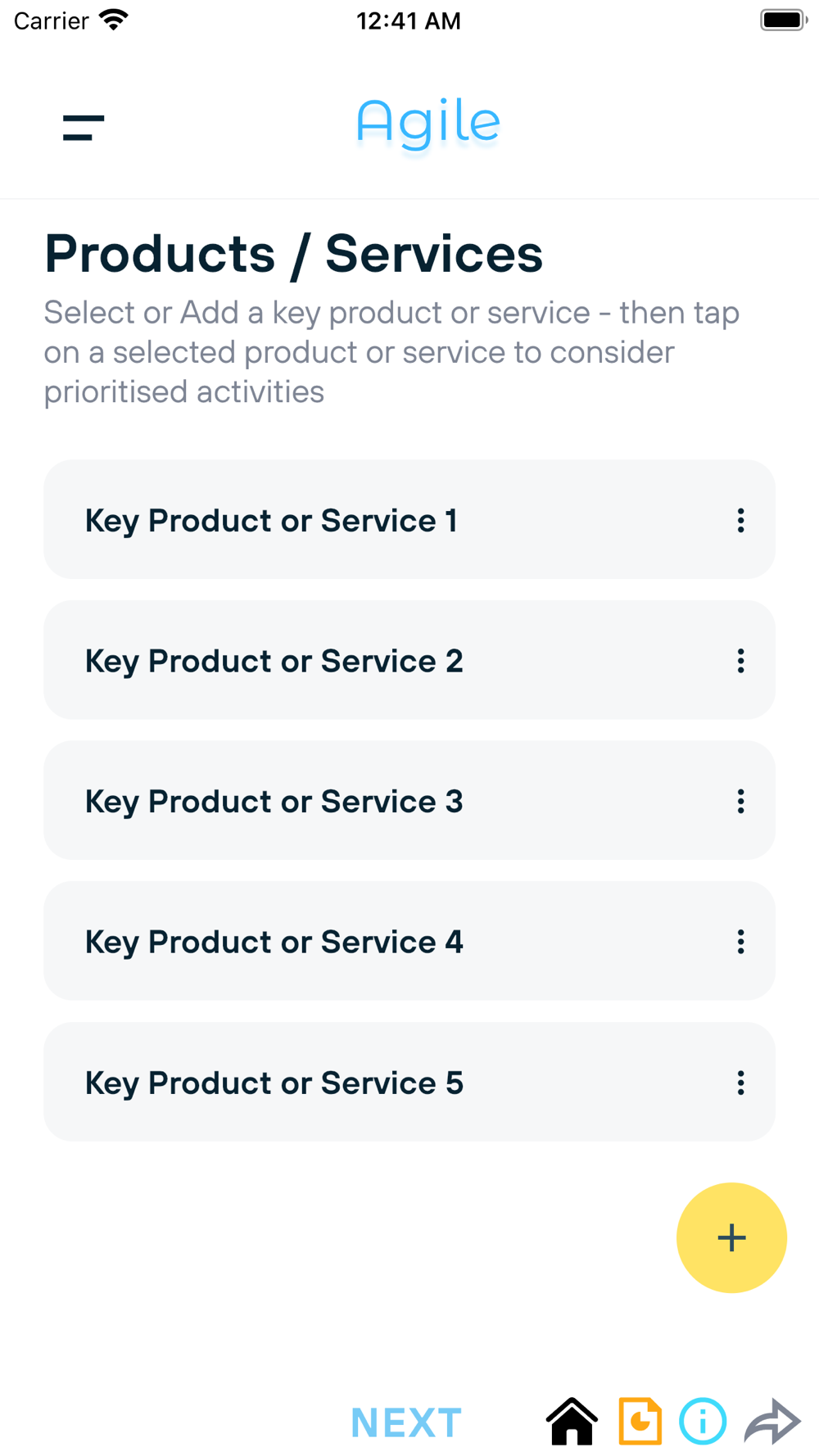Add a new product with plus button

[731, 1237]
